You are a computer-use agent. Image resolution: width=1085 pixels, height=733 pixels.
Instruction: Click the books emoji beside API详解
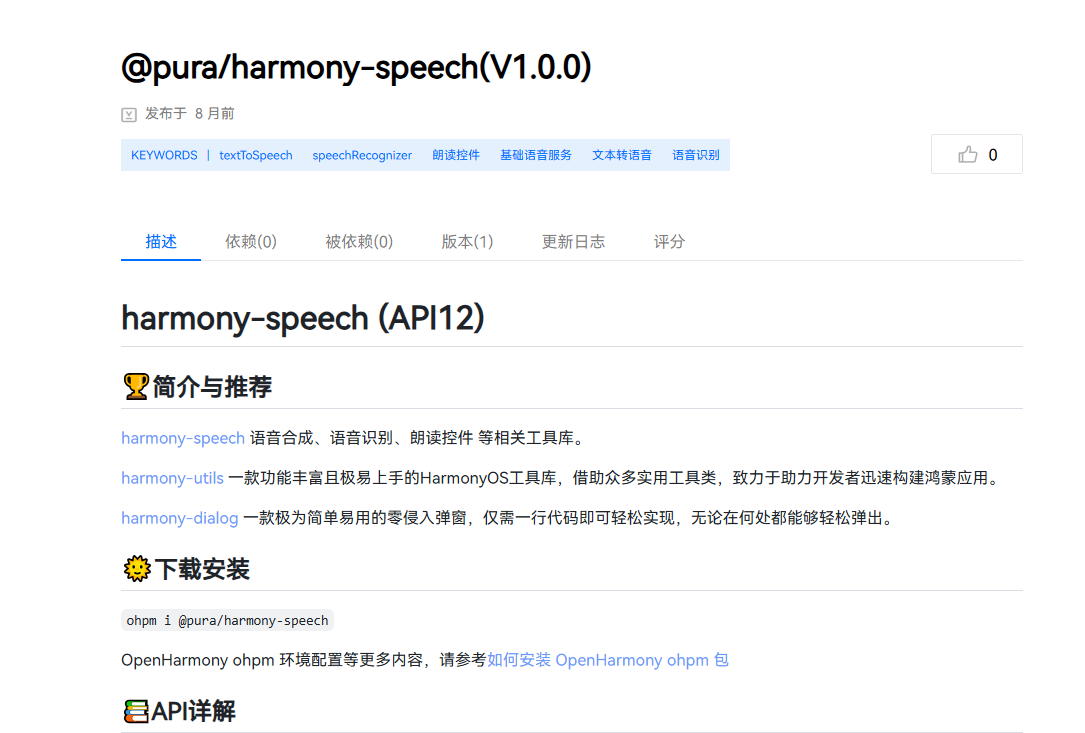[x=135, y=710]
